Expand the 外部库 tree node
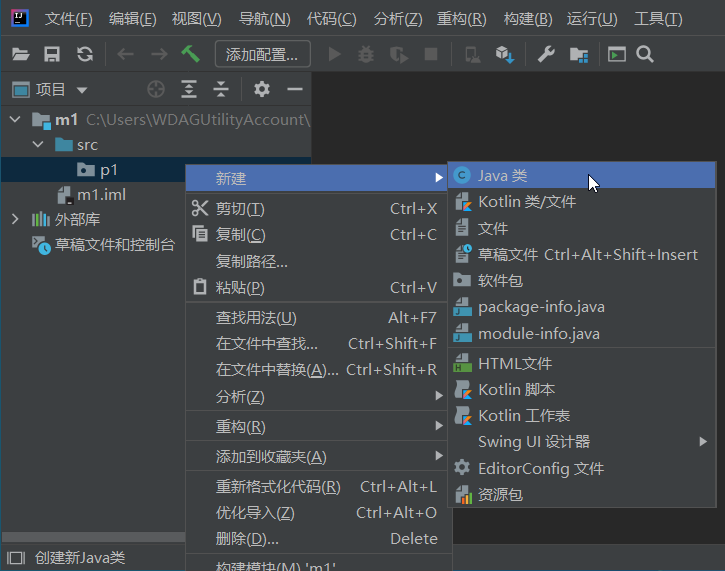This screenshot has height=571, width=725. click(15, 219)
